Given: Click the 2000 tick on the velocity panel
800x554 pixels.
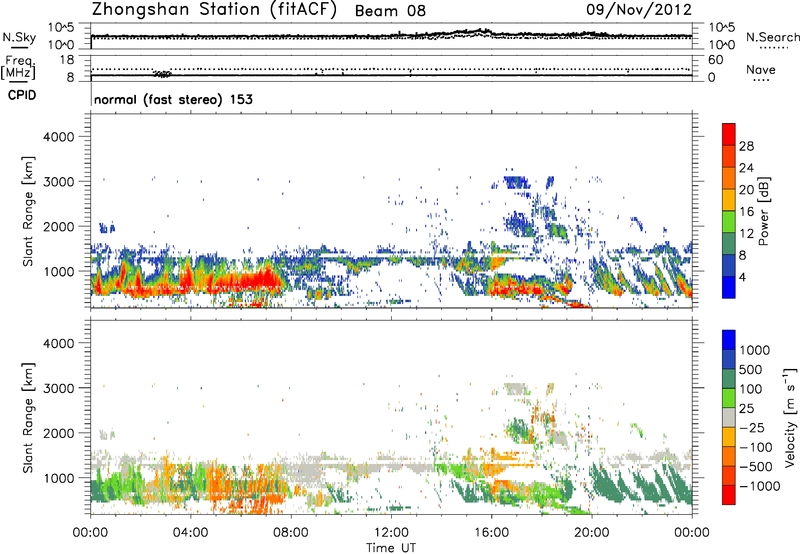Looking at the screenshot, I should (58, 433).
